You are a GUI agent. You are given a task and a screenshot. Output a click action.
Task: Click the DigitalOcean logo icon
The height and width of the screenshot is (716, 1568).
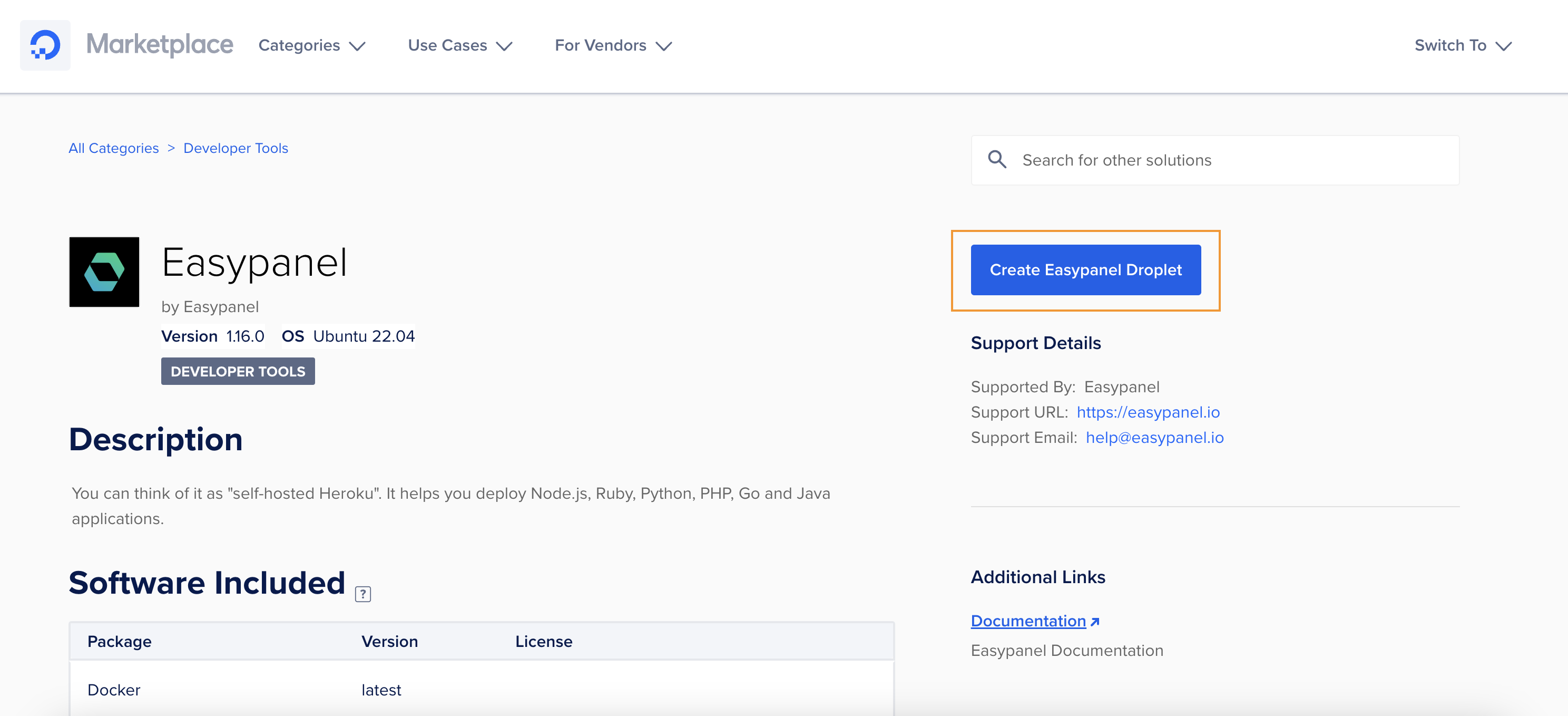pyautogui.click(x=45, y=45)
